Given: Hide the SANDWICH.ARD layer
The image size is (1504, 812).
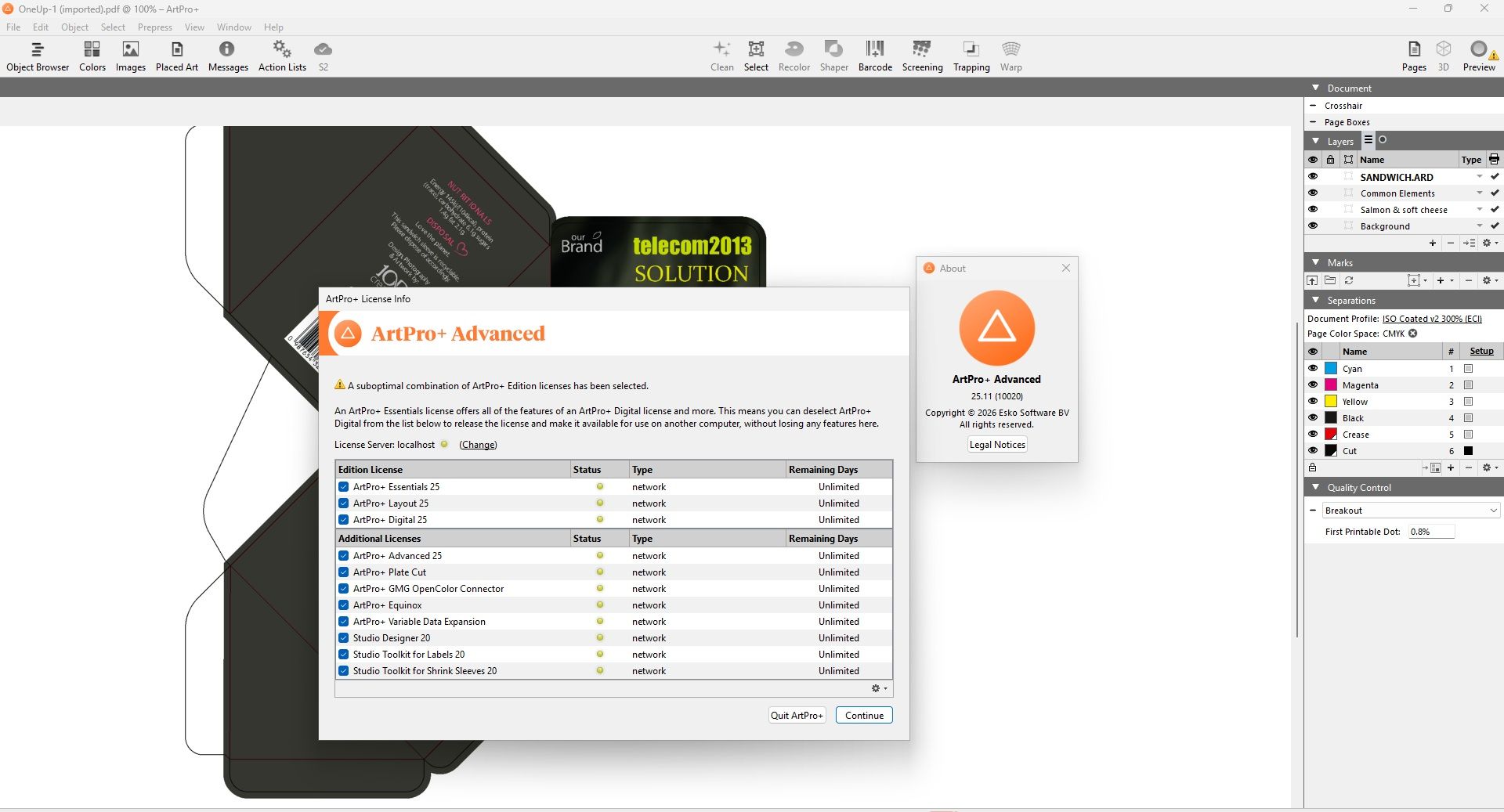Looking at the screenshot, I should [1313, 177].
